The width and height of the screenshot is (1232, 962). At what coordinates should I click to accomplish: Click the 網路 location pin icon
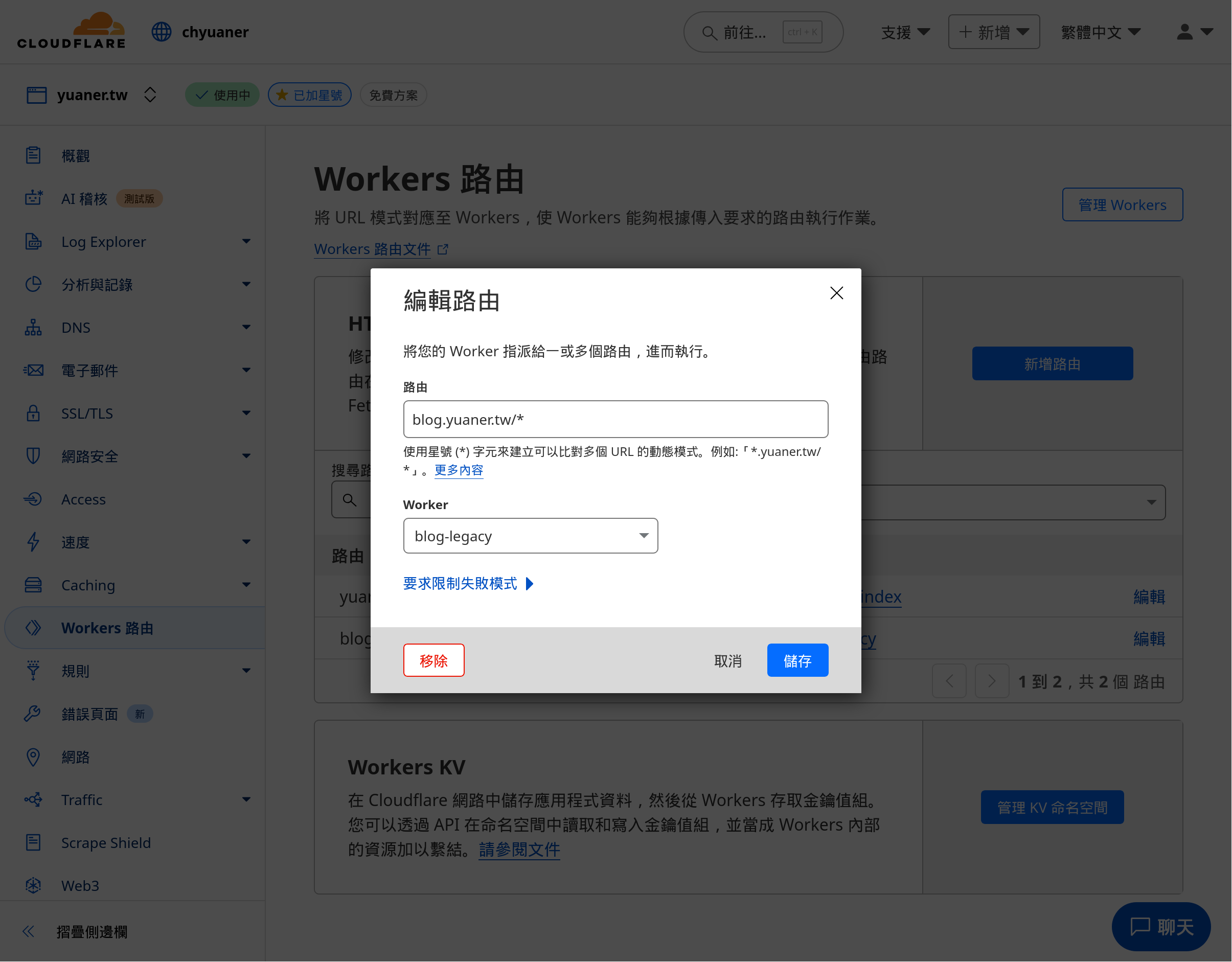[x=33, y=757]
